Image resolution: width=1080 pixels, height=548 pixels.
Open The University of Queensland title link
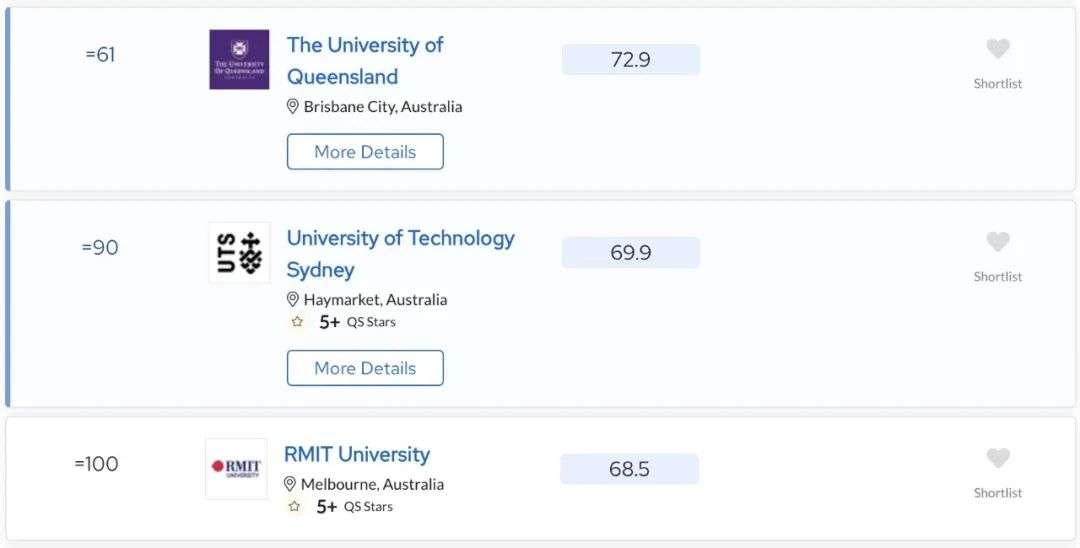click(x=365, y=61)
